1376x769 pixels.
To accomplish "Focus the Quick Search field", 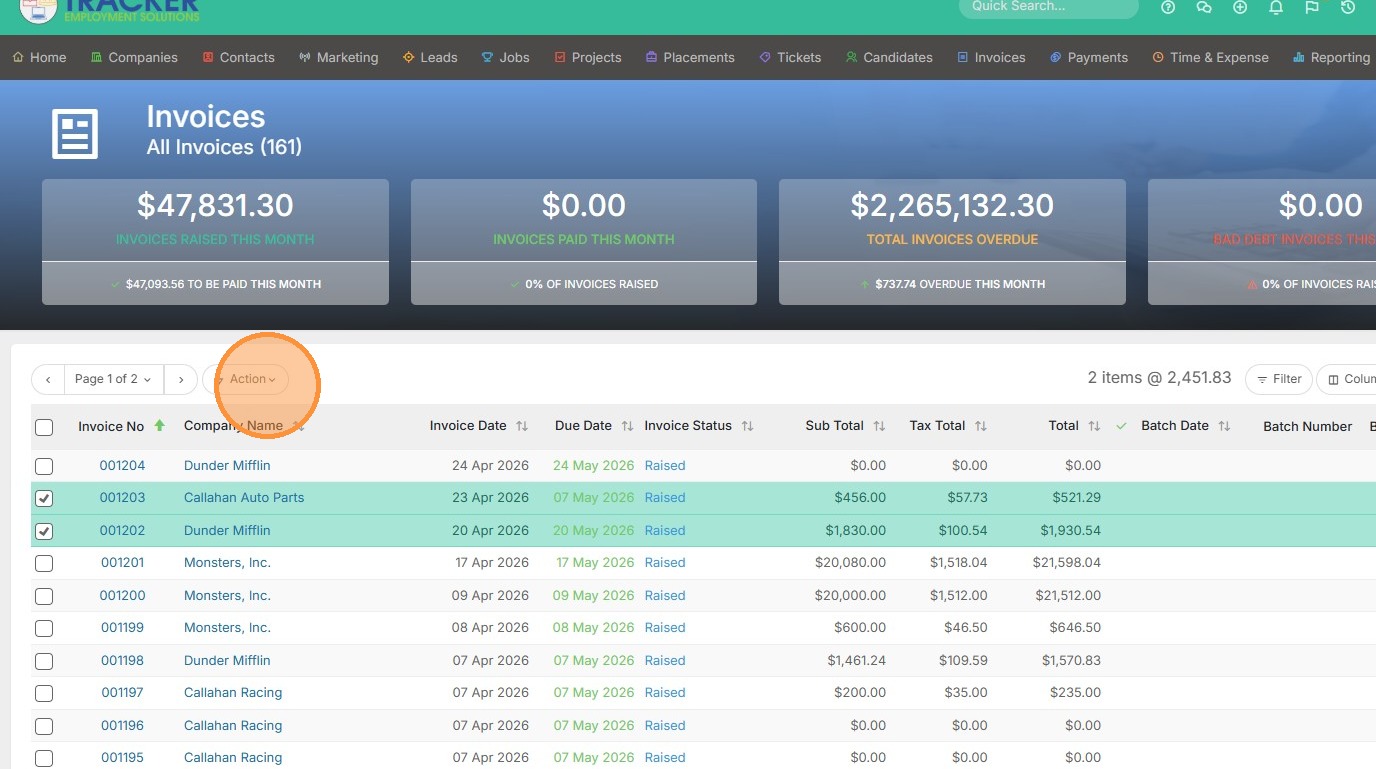I will pos(1049,7).
